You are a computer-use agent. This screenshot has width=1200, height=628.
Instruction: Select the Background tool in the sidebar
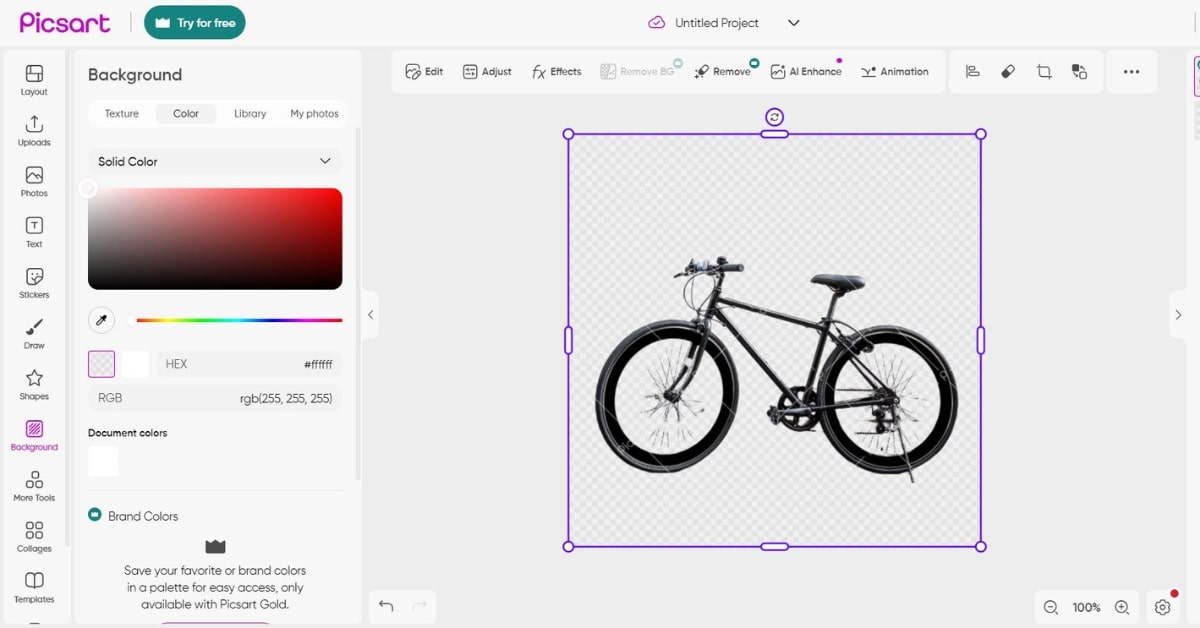click(x=34, y=436)
